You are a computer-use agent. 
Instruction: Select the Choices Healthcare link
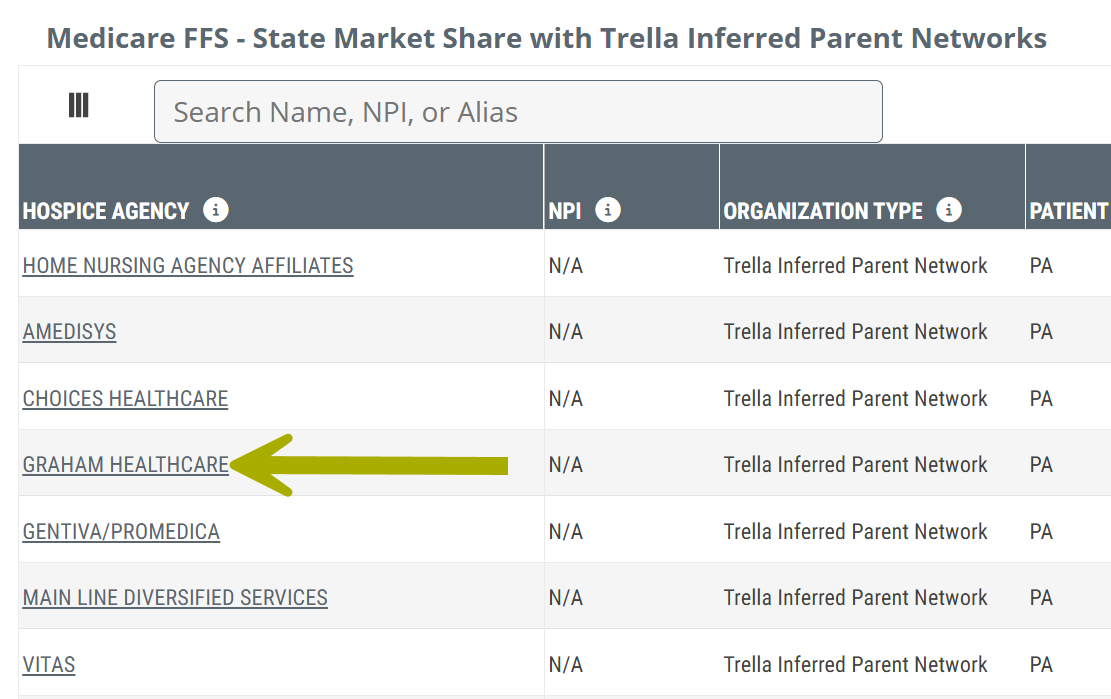click(x=125, y=399)
